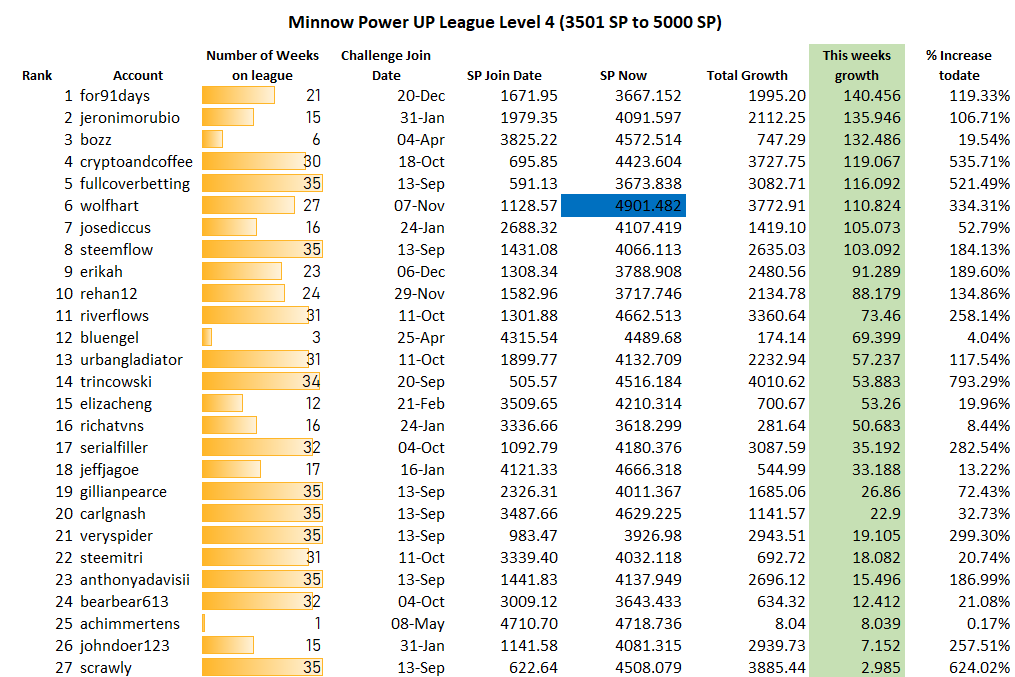Click account gillianpearce
Image resolution: width=1015 pixels, height=677 pixels.
click(x=123, y=492)
